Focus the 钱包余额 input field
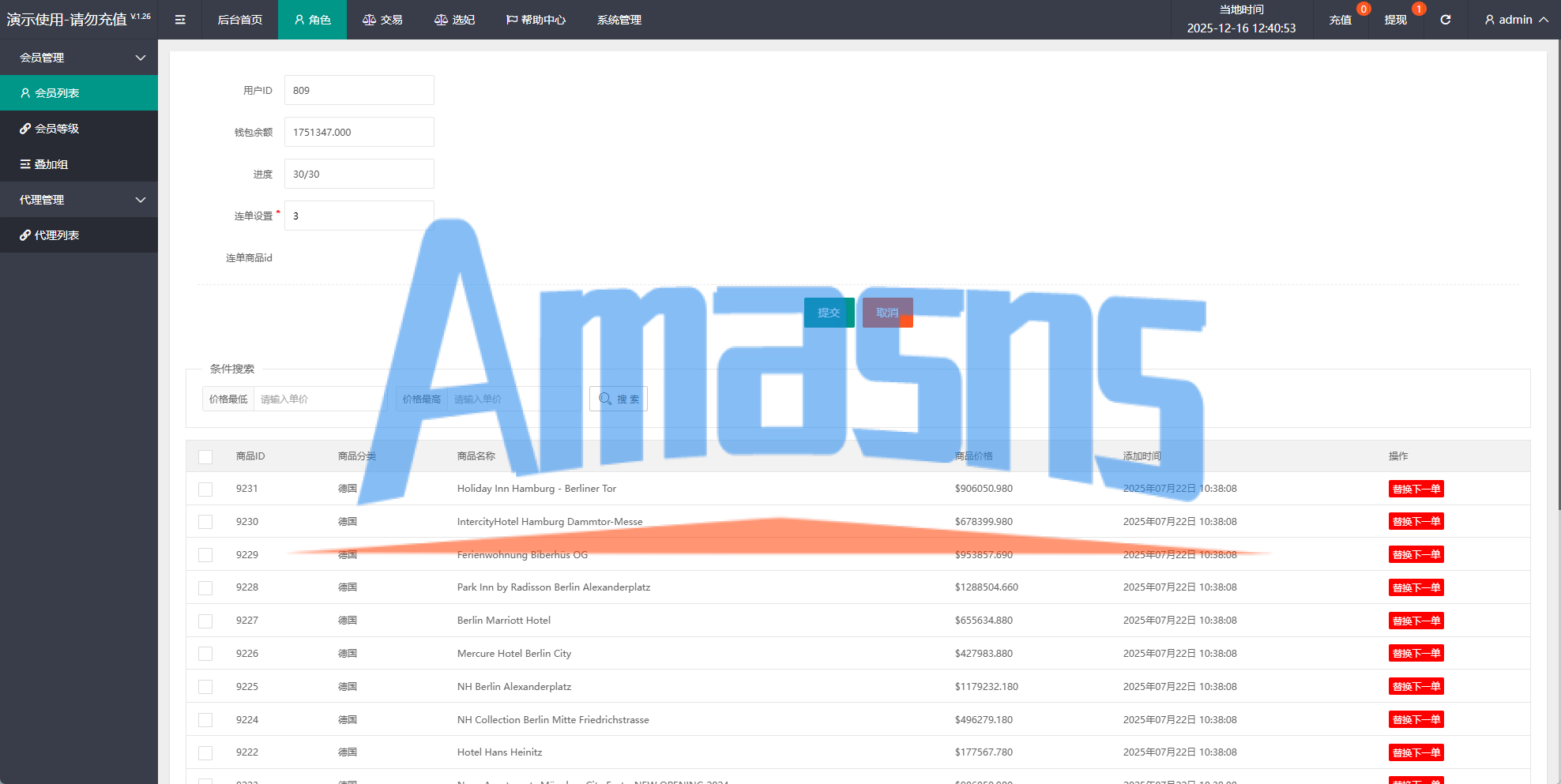The image size is (1561, 784). (x=359, y=132)
